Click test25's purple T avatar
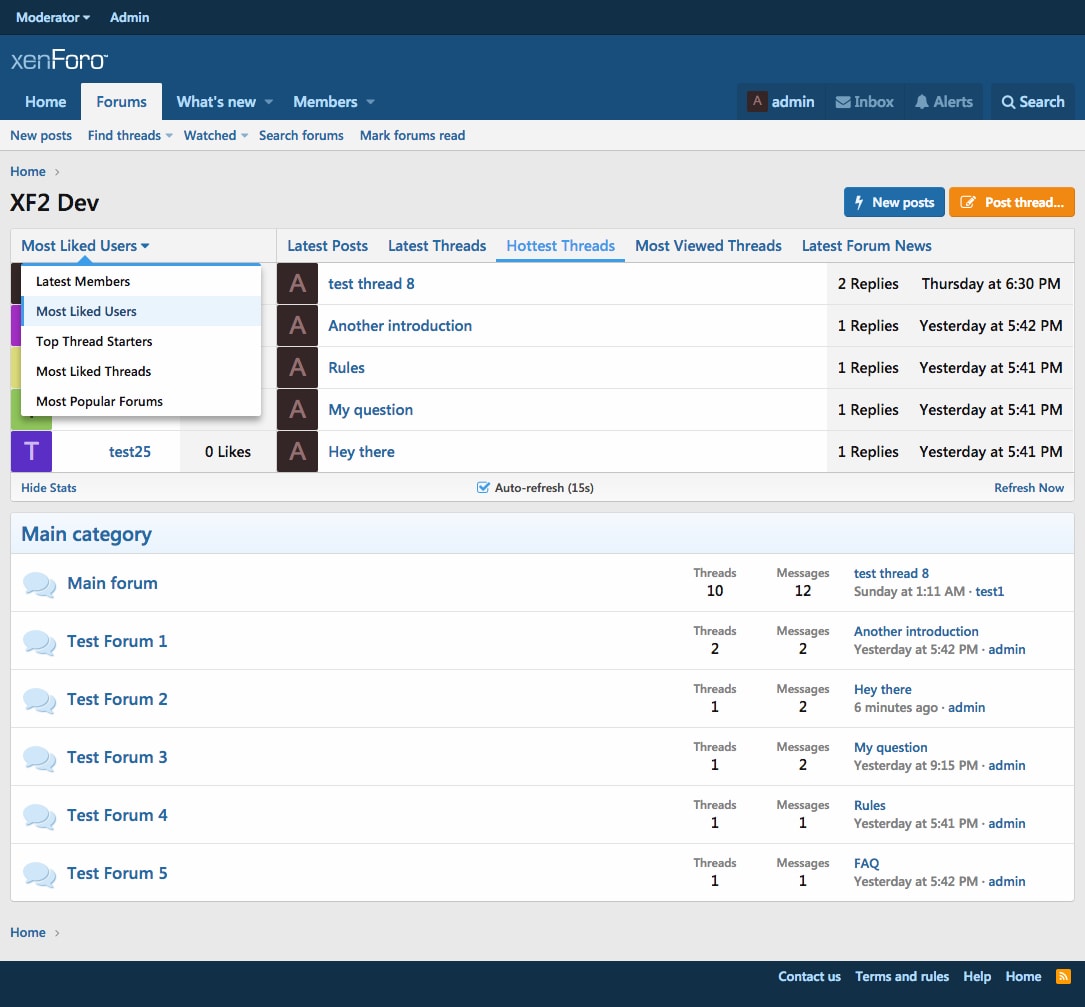The image size is (1085, 1007). click(31, 451)
